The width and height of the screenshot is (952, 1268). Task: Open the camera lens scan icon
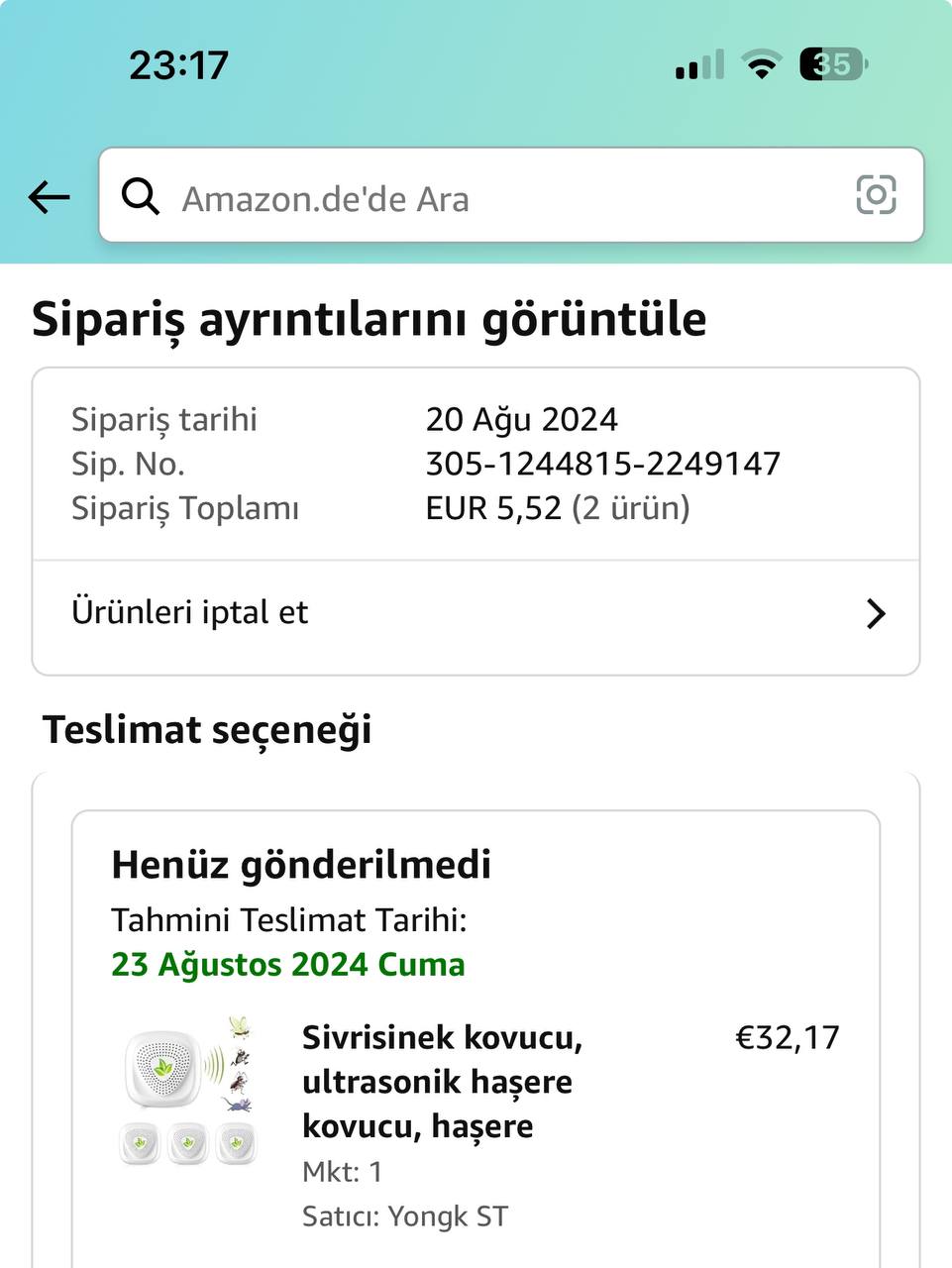[x=876, y=195]
